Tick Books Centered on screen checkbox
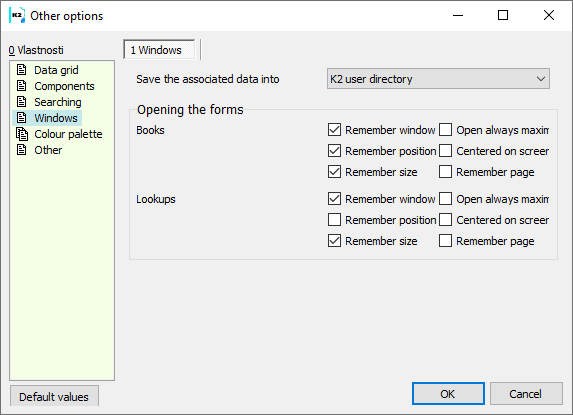Image resolution: width=573 pixels, height=415 pixels. [445, 151]
